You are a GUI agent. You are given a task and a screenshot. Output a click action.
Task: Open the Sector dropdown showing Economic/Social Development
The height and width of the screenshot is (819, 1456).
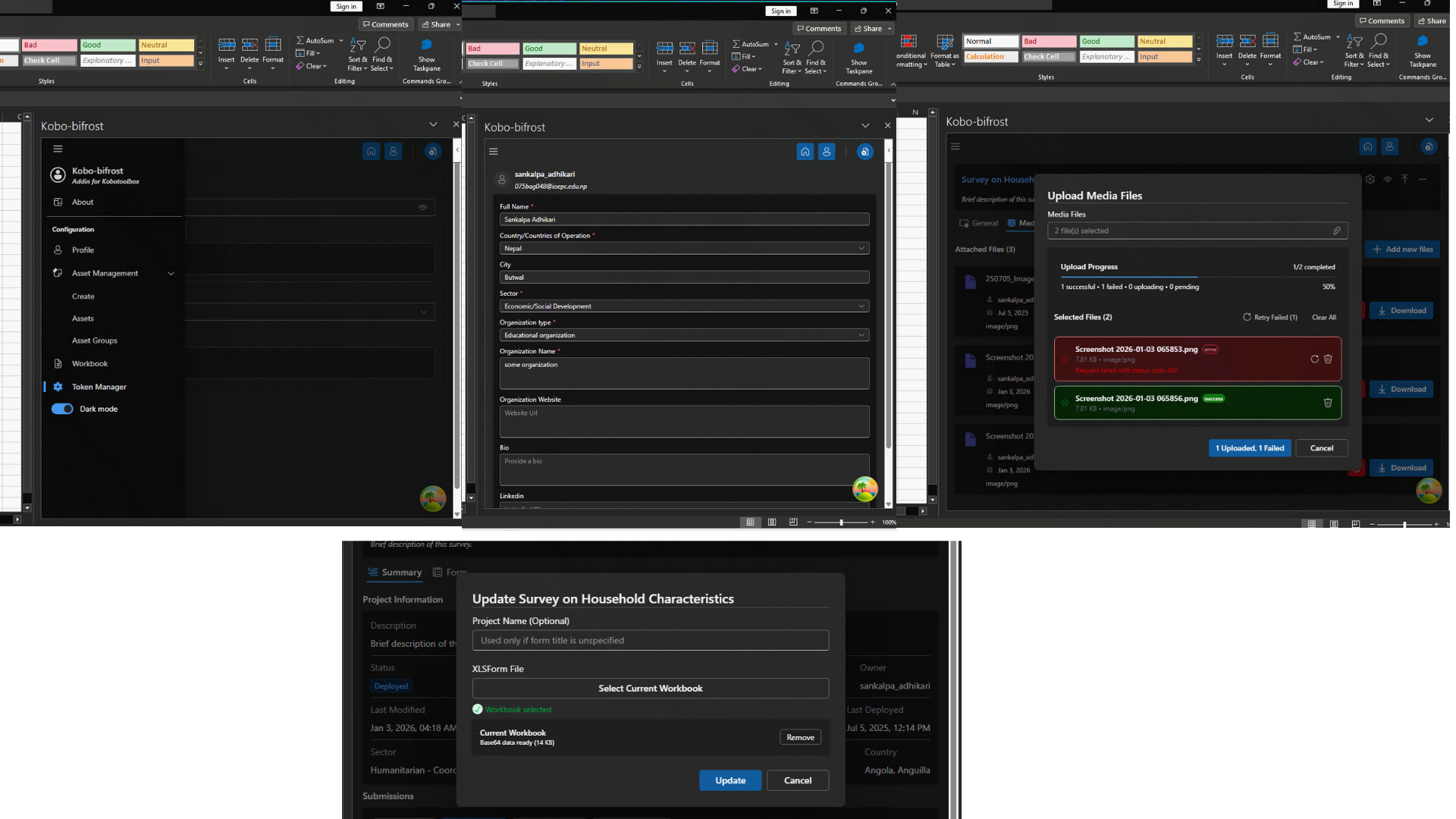click(684, 306)
